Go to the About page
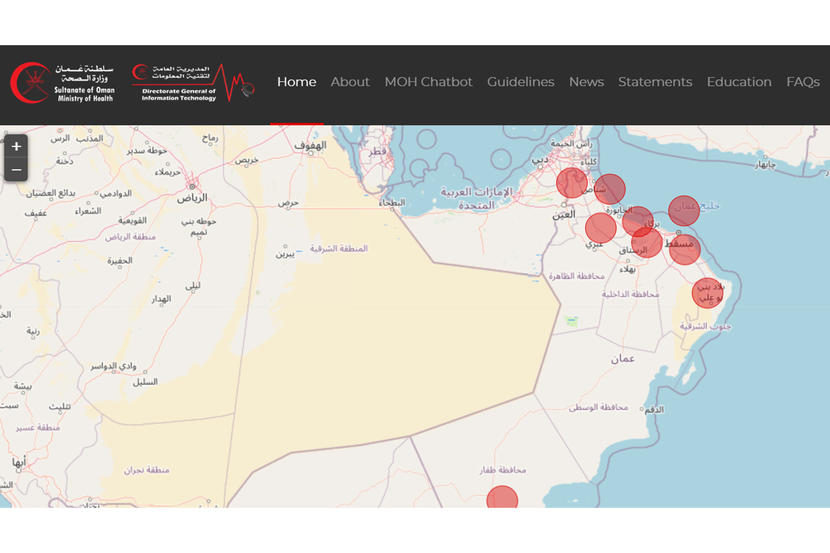 tap(350, 82)
